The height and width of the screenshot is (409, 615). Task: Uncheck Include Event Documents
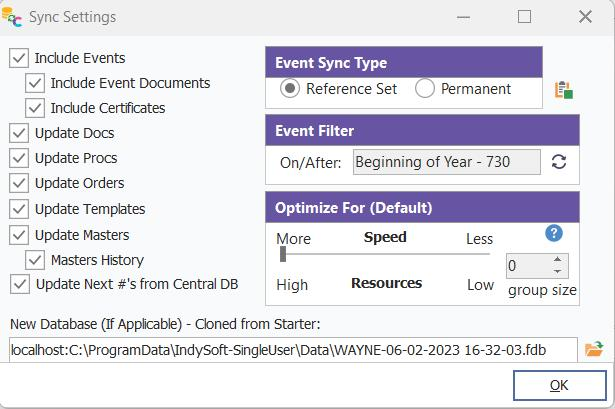35,83
